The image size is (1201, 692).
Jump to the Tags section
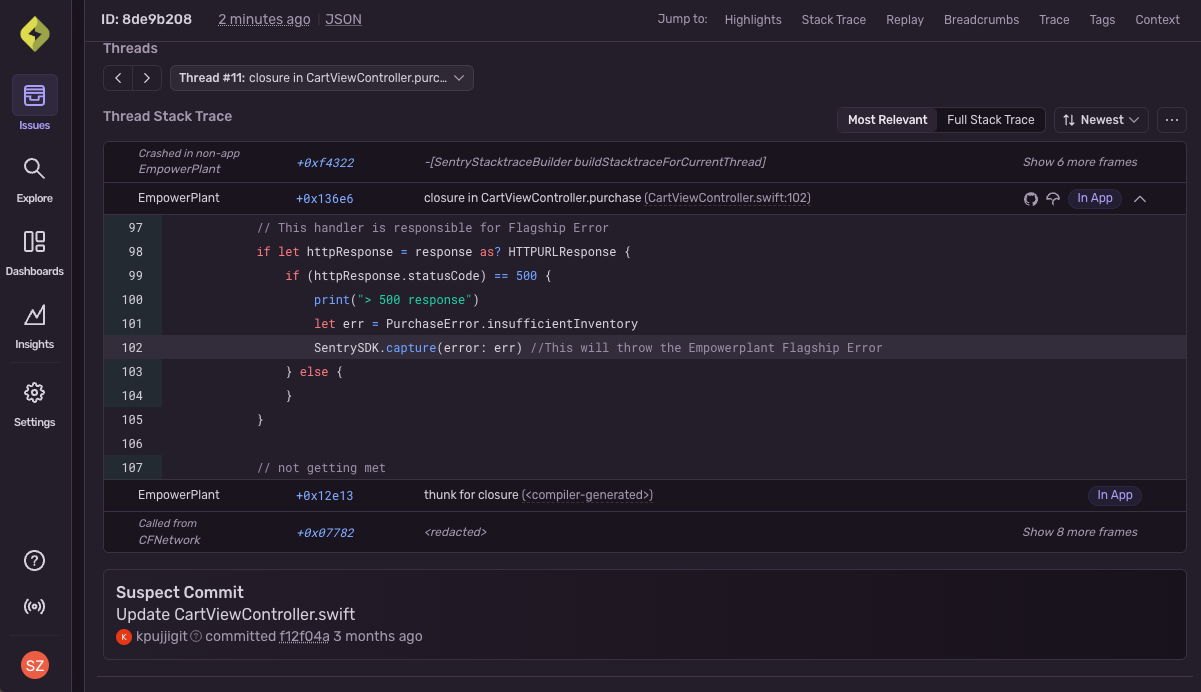[x=1102, y=19]
